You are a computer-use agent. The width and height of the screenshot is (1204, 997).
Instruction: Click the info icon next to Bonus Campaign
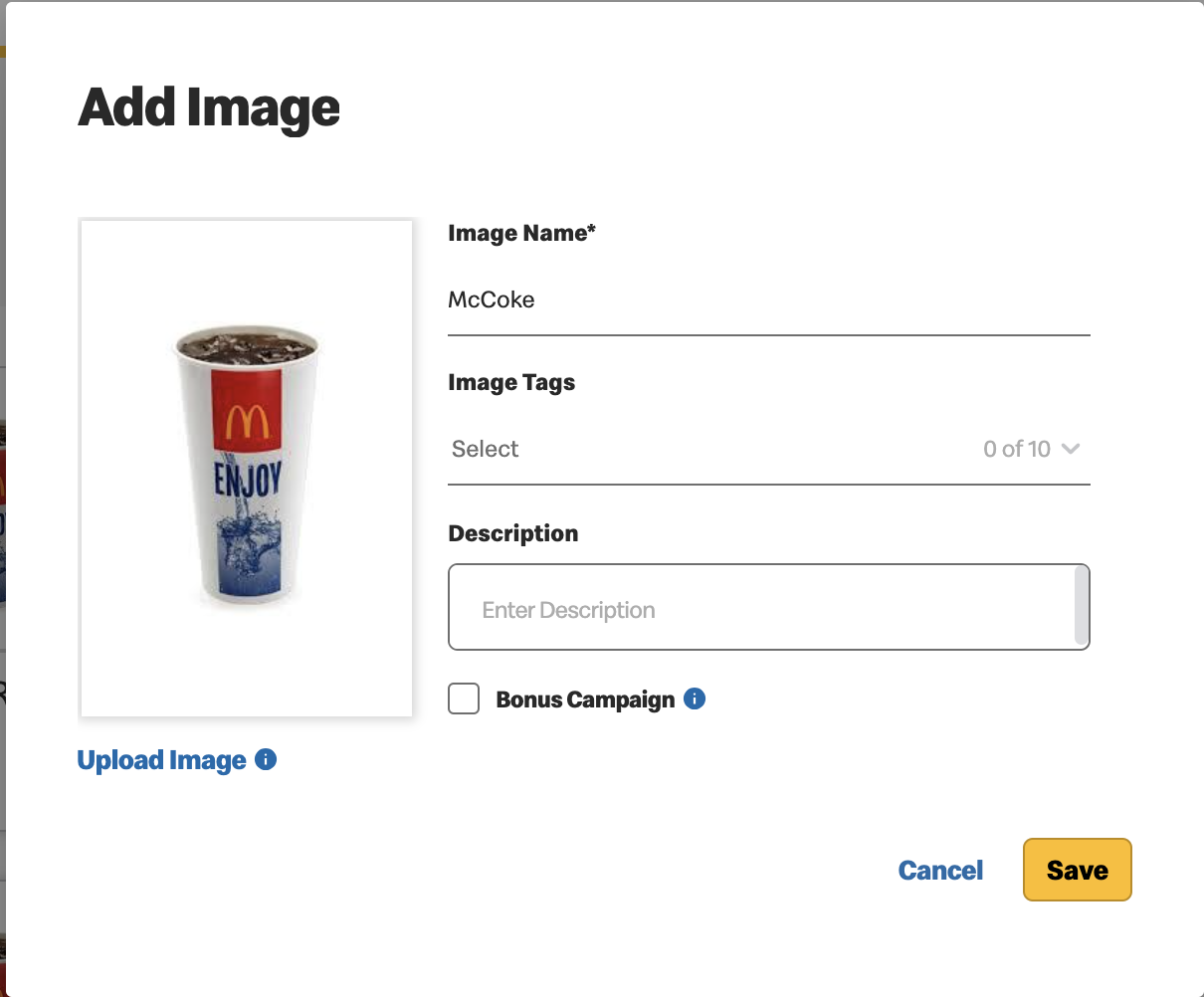[x=696, y=698]
